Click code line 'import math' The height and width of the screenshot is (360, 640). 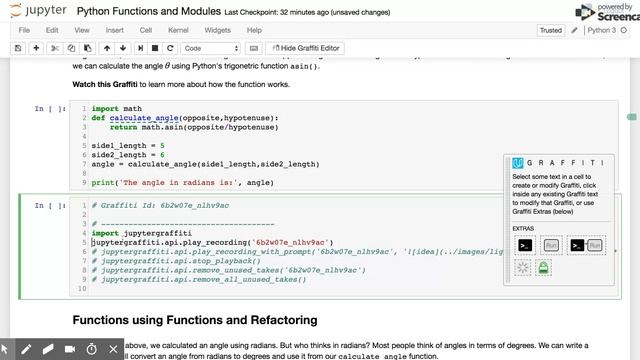[x=117, y=109]
